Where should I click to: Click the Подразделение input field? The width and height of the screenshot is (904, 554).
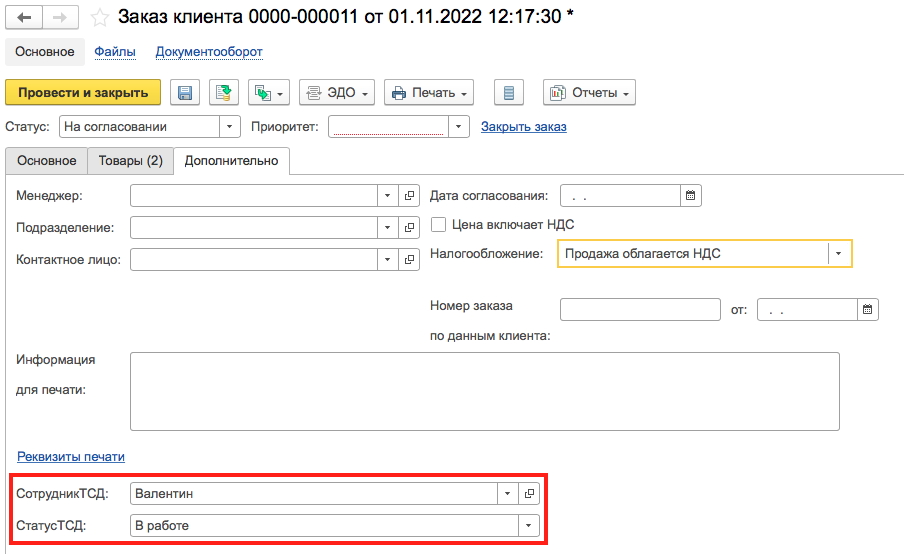tap(254, 228)
